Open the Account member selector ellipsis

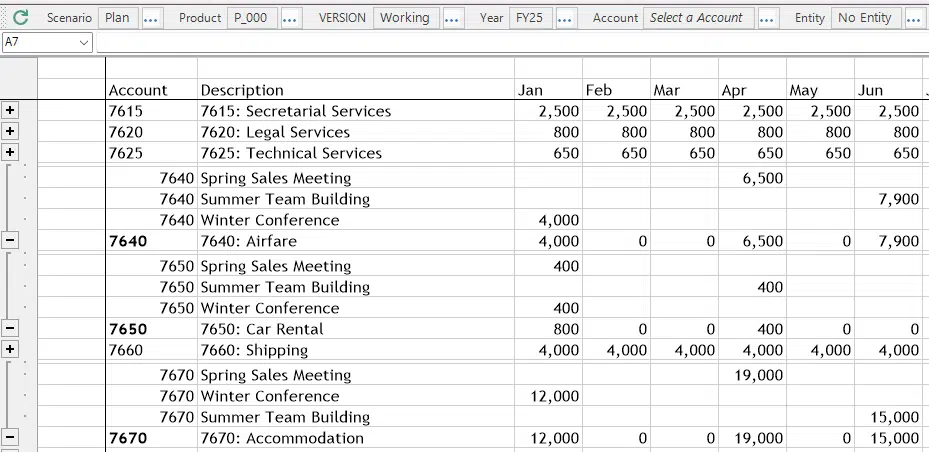pyautogui.click(x=768, y=18)
